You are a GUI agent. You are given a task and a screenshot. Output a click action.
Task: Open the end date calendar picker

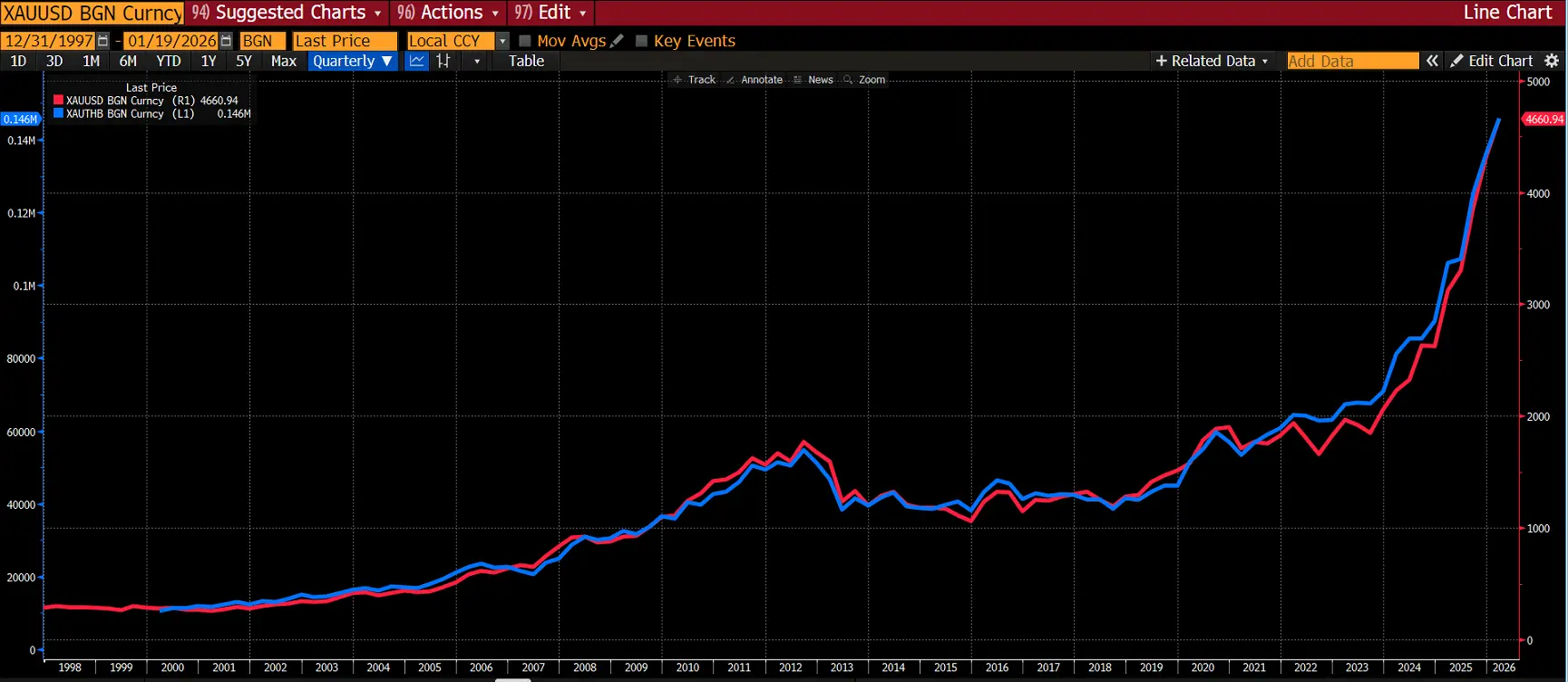click(226, 41)
